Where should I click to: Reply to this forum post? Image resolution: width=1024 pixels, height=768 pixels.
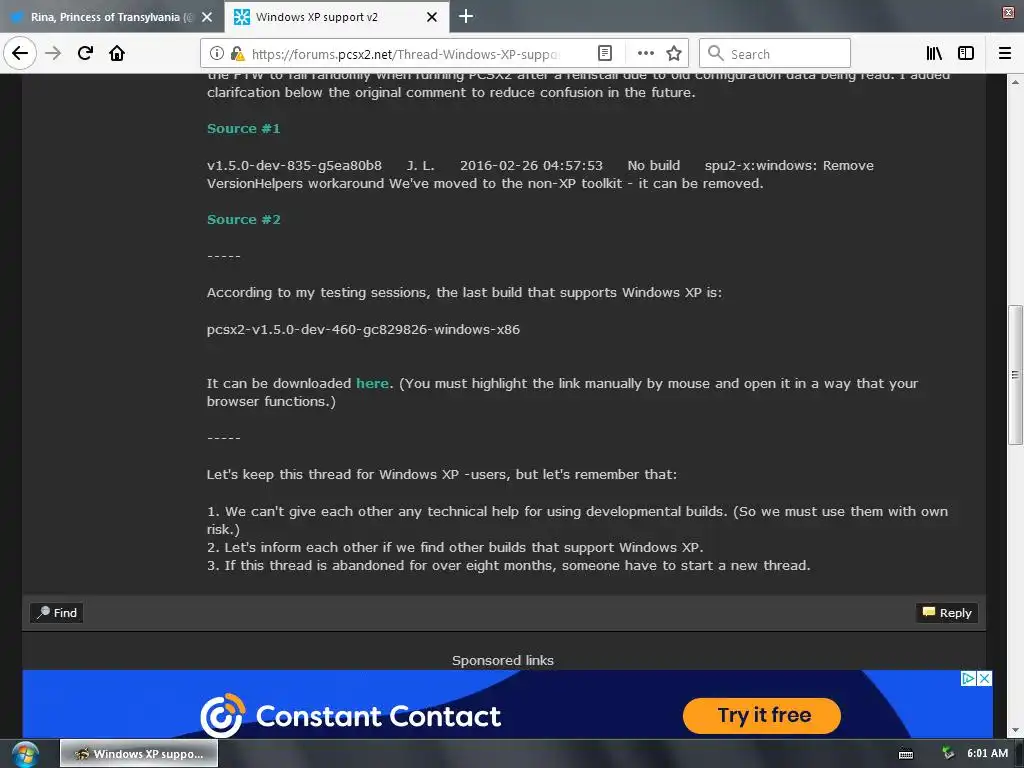(947, 613)
